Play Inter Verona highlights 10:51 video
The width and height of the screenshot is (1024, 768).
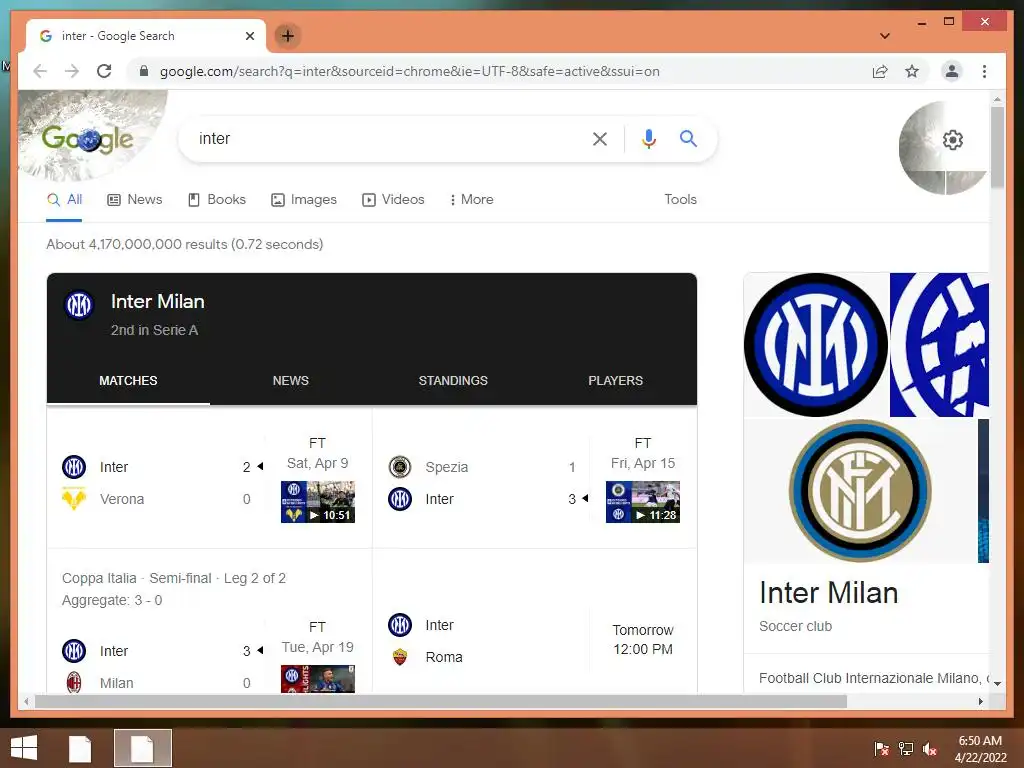point(317,502)
